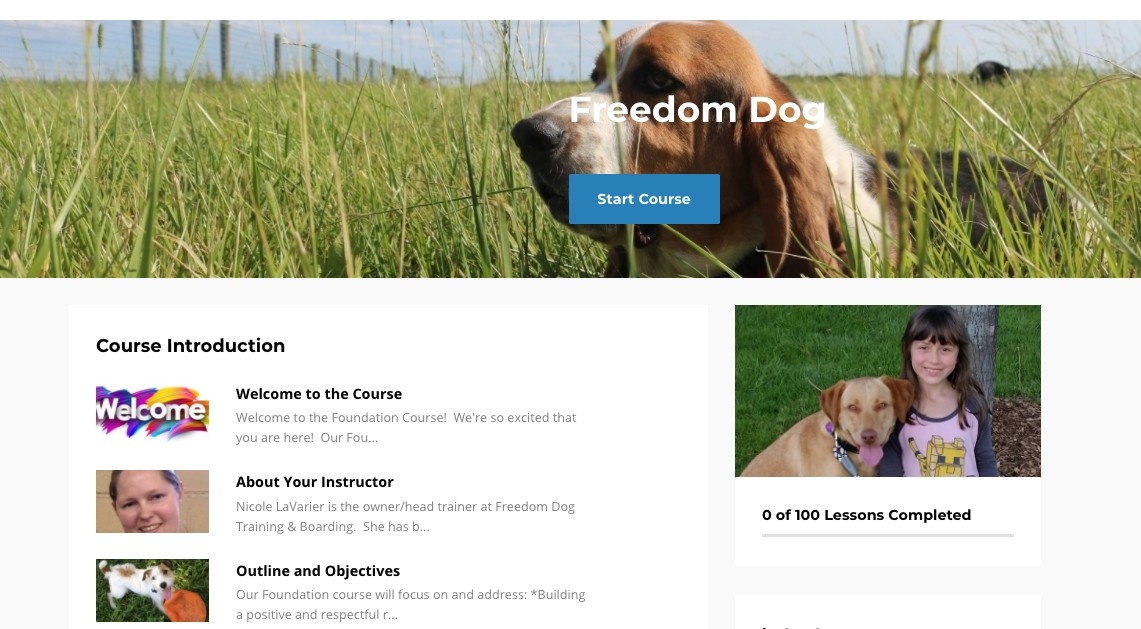Click the Welcome to the Foundation Course description
The image size is (1141, 629).
point(406,427)
